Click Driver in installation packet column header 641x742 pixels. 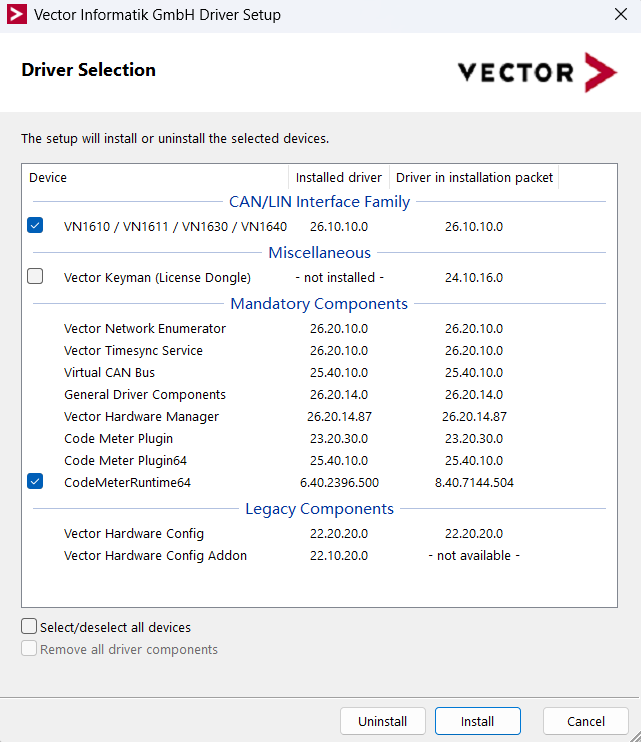click(474, 177)
